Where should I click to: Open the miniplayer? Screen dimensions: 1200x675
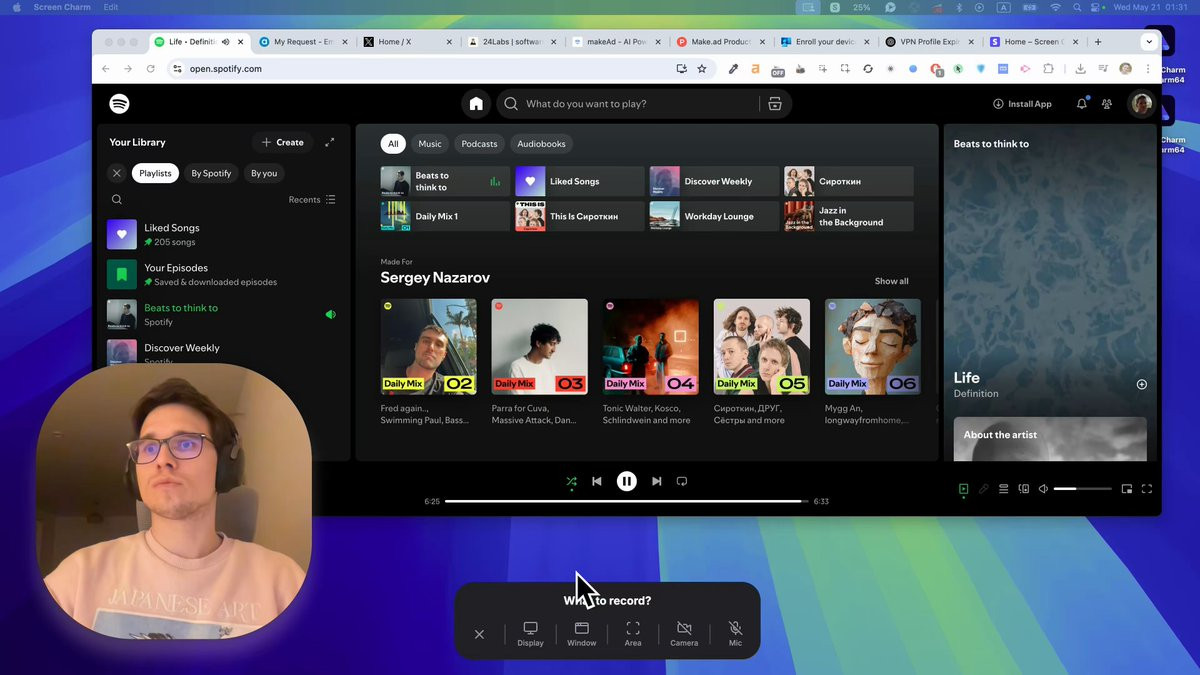(x=1127, y=489)
